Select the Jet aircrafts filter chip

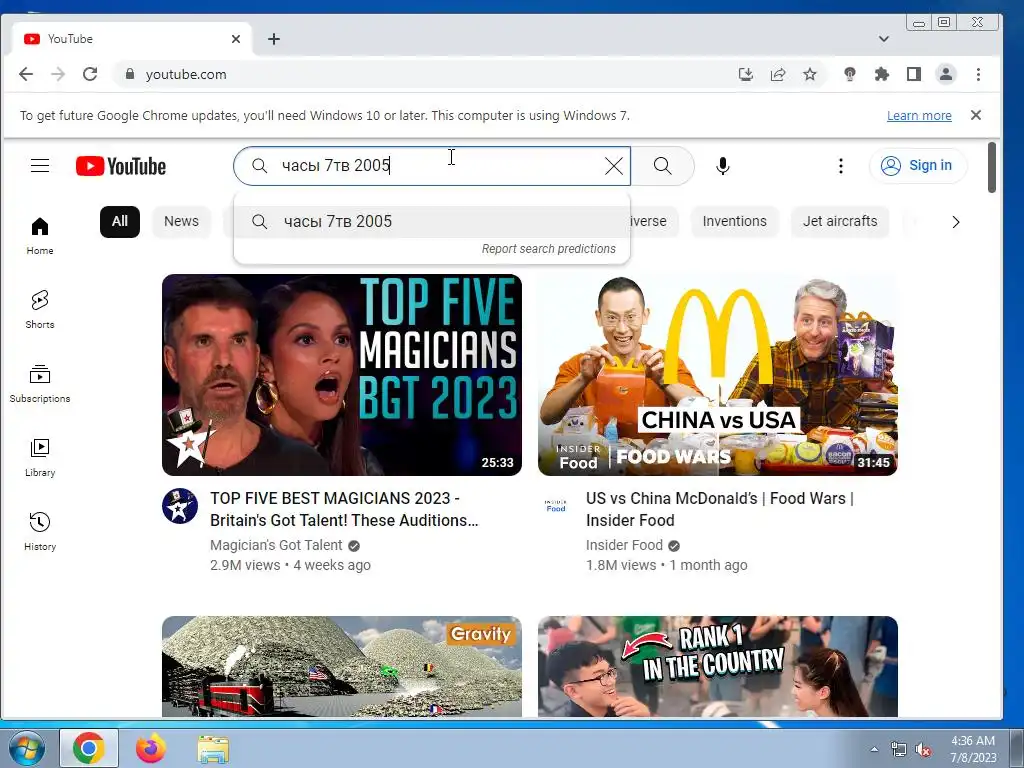(x=840, y=221)
